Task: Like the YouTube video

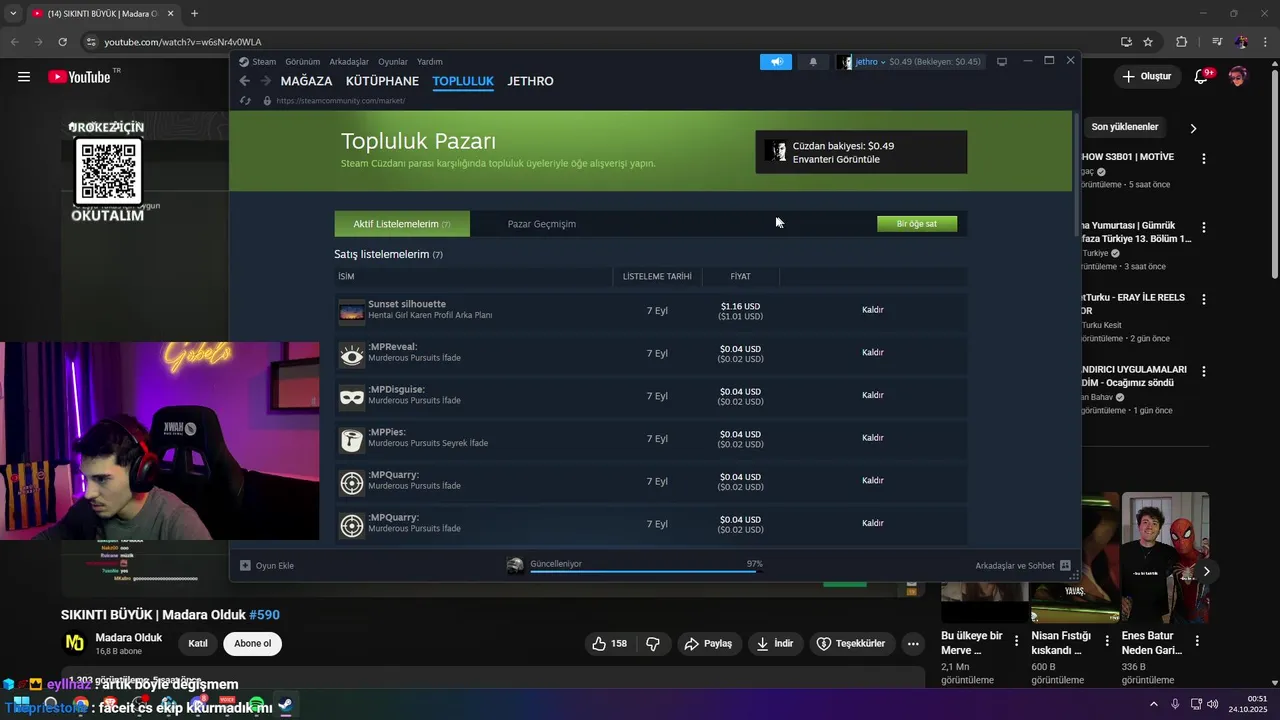Action: [x=609, y=643]
